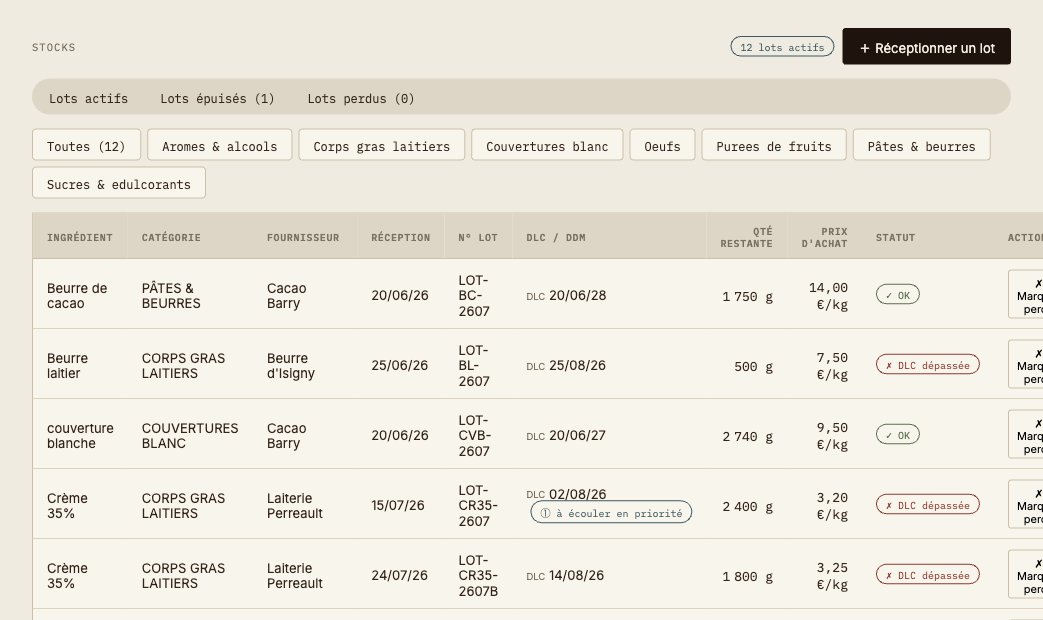Click the OK status badge for Beurre de cacao
The height and width of the screenshot is (620, 1043).
(x=897, y=295)
